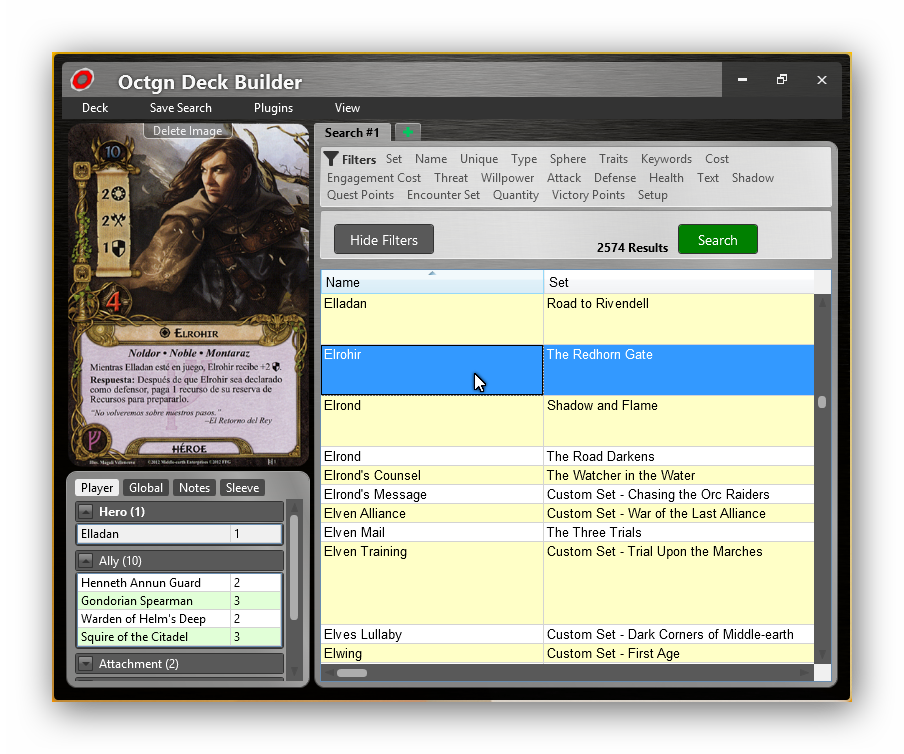This screenshot has width=904, height=754.
Task: Open the Deck menu
Action: (x=95, y=108)
